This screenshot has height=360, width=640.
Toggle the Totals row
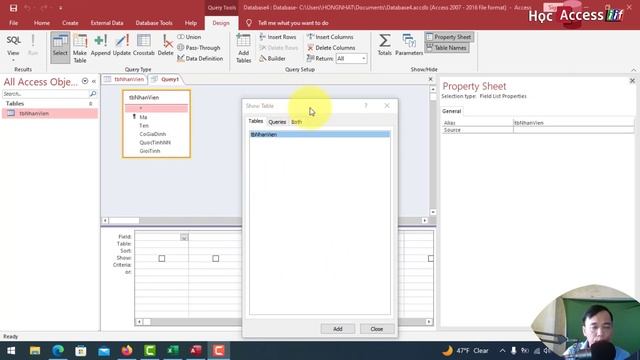click(x=384, y=45)
